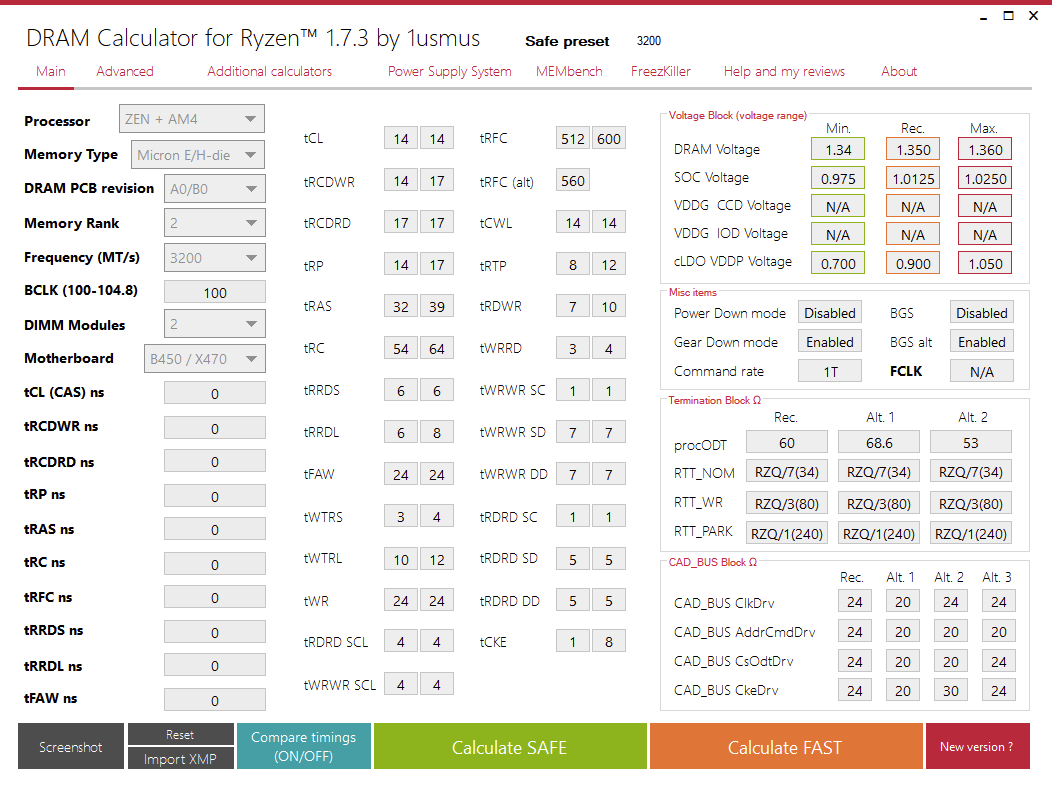Switch to the Main tab

click(51, 71)
